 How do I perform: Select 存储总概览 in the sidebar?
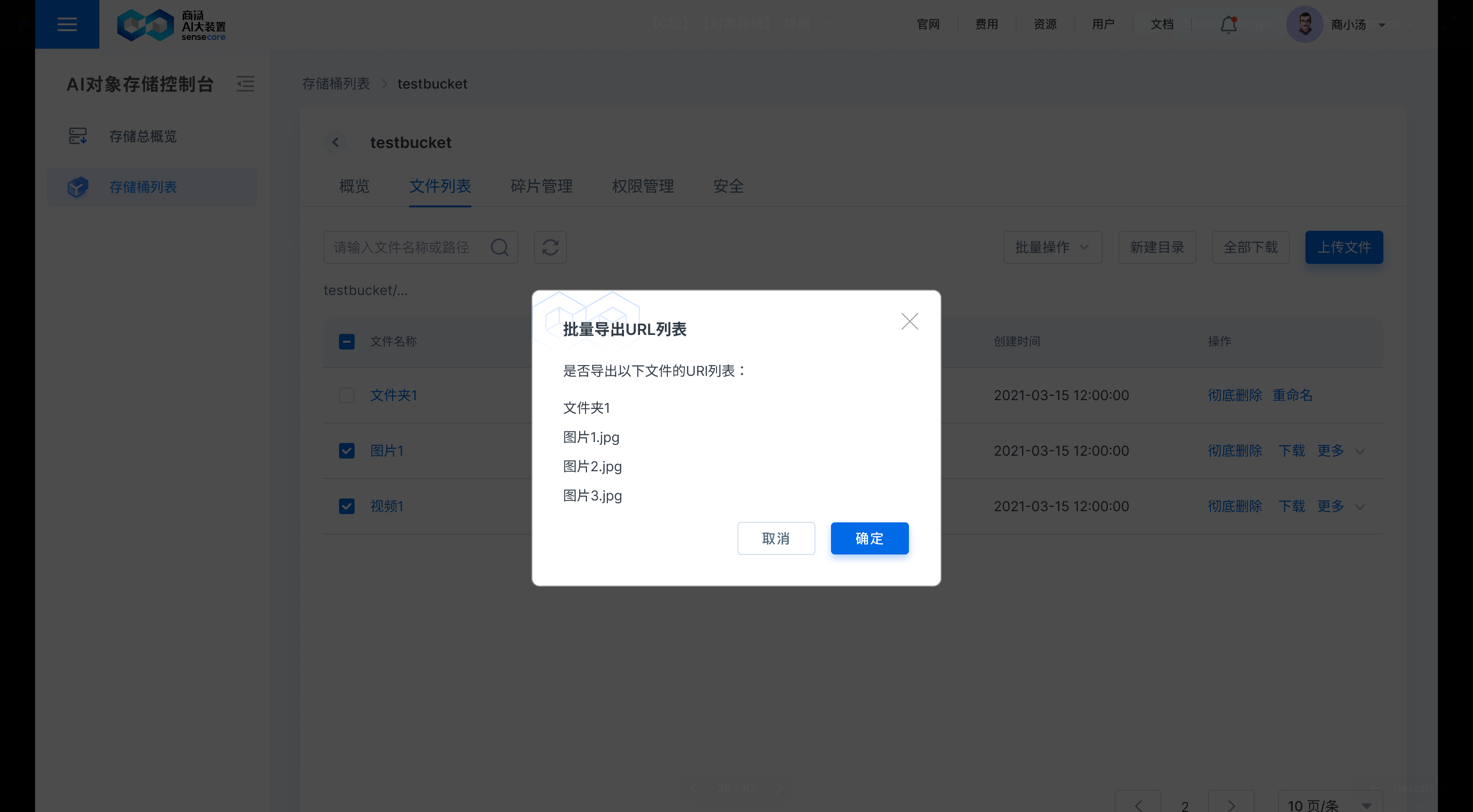click(x=143, y=136)
